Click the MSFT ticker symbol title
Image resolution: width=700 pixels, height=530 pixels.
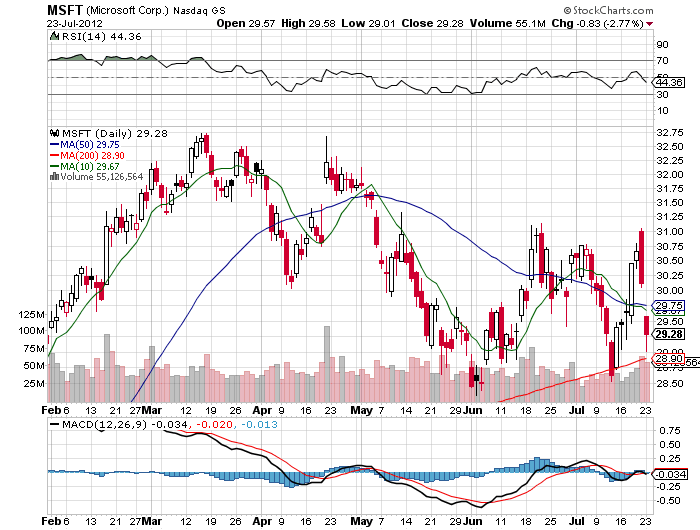pos(65,10)
